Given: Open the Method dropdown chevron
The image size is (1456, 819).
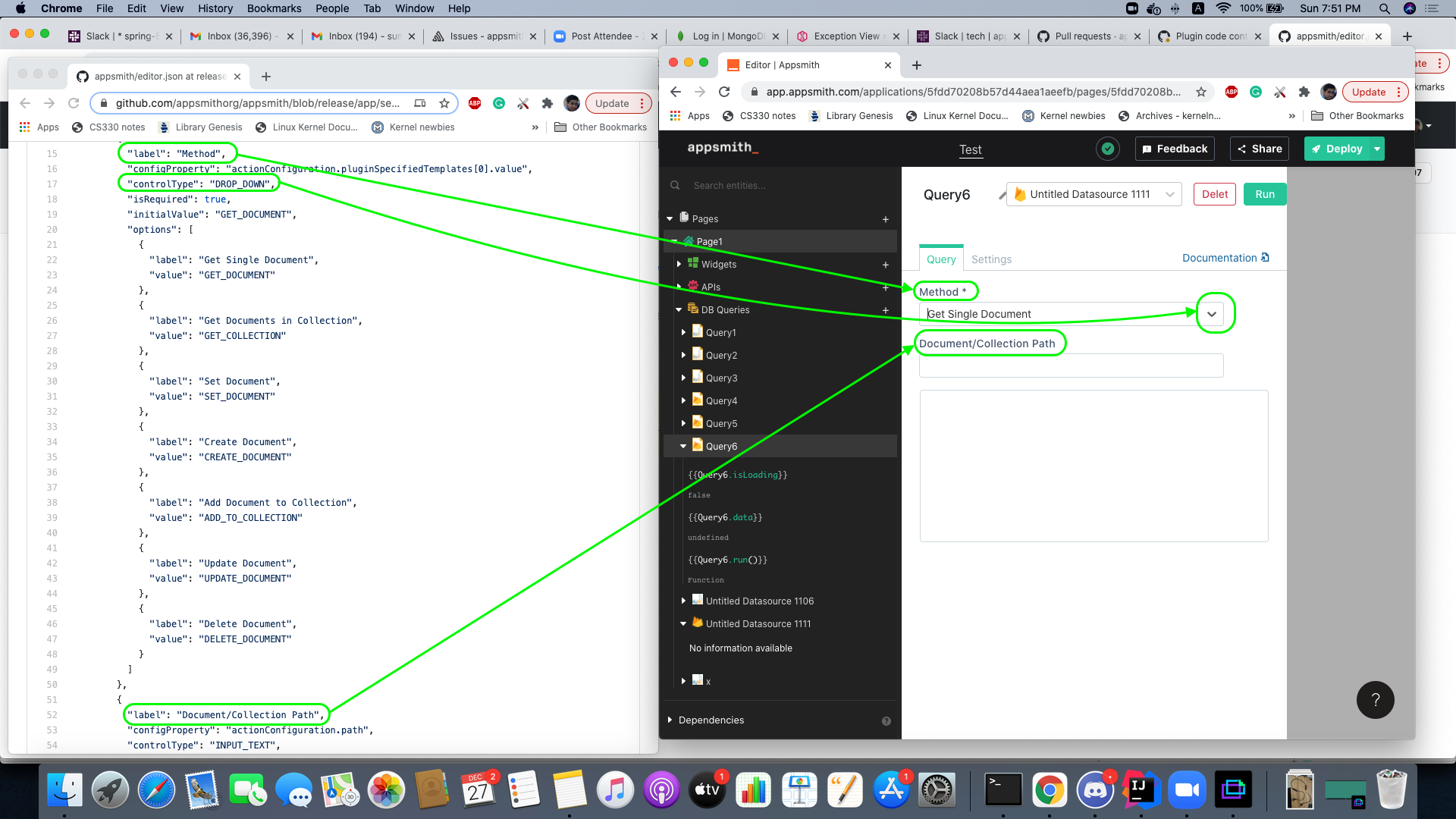Looking at the screenshot, I should point(1212,314).
